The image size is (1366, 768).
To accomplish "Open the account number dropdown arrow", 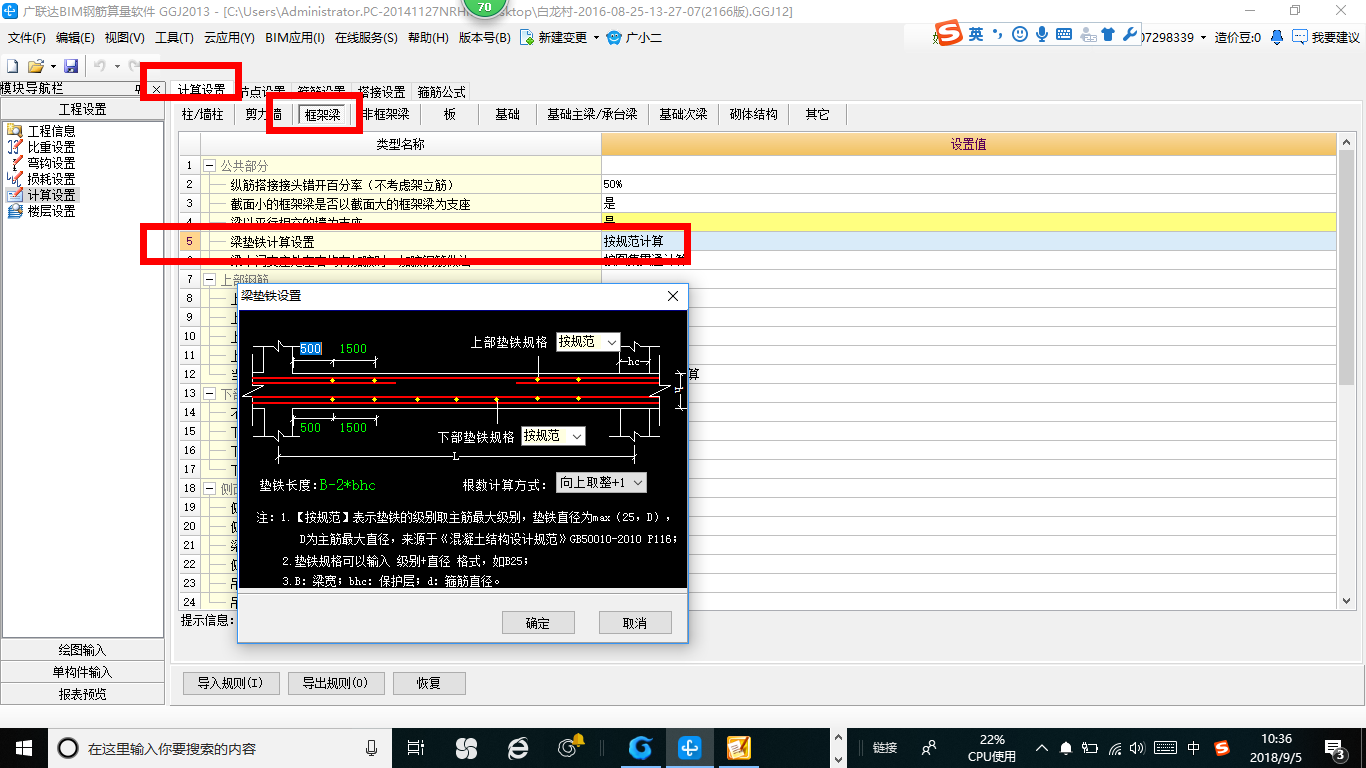I will (1203, 37).
